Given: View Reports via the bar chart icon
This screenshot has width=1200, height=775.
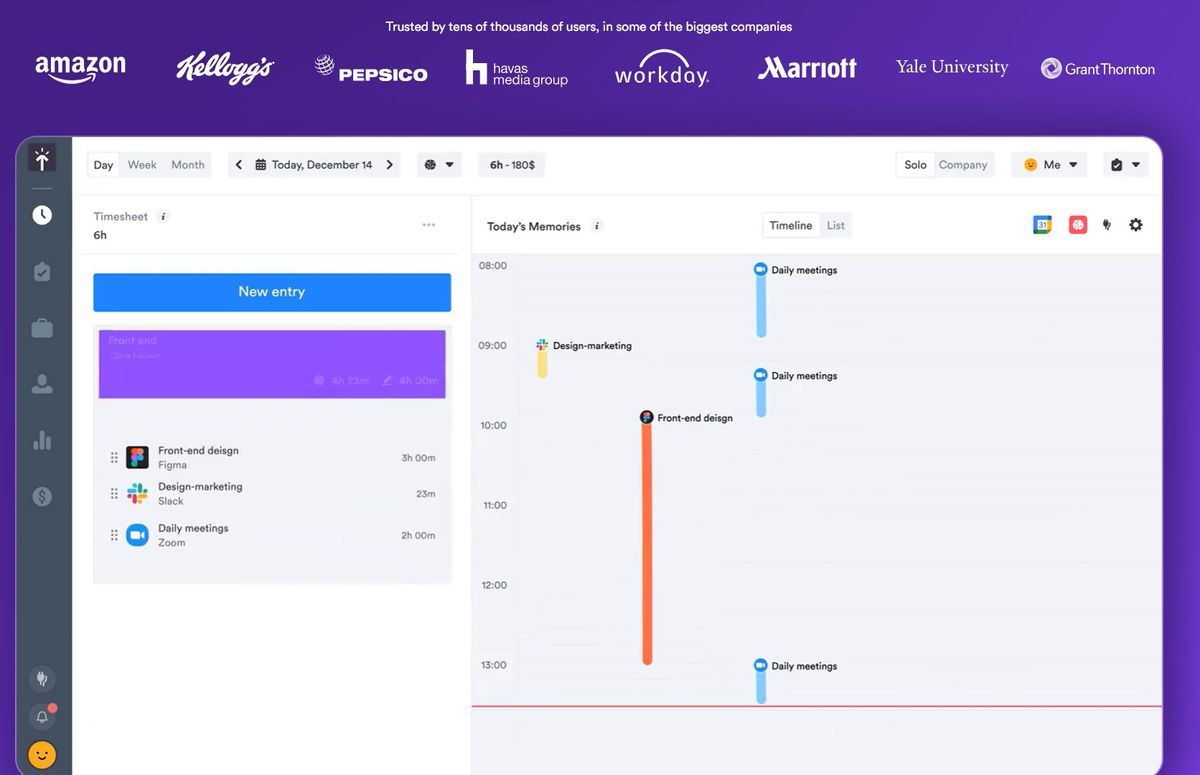Looking at the screenshot, I should pyautogui.click(x=41, y=439).
